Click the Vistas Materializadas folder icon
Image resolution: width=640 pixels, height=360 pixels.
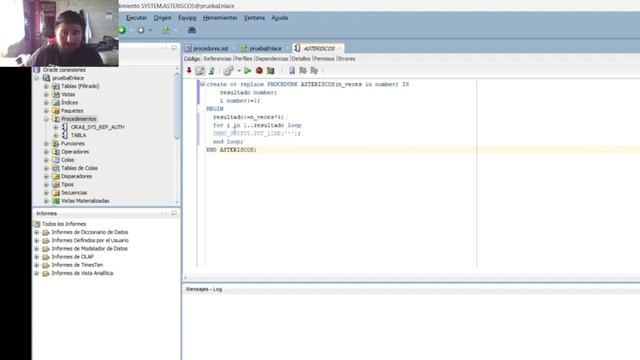(56, 201)
